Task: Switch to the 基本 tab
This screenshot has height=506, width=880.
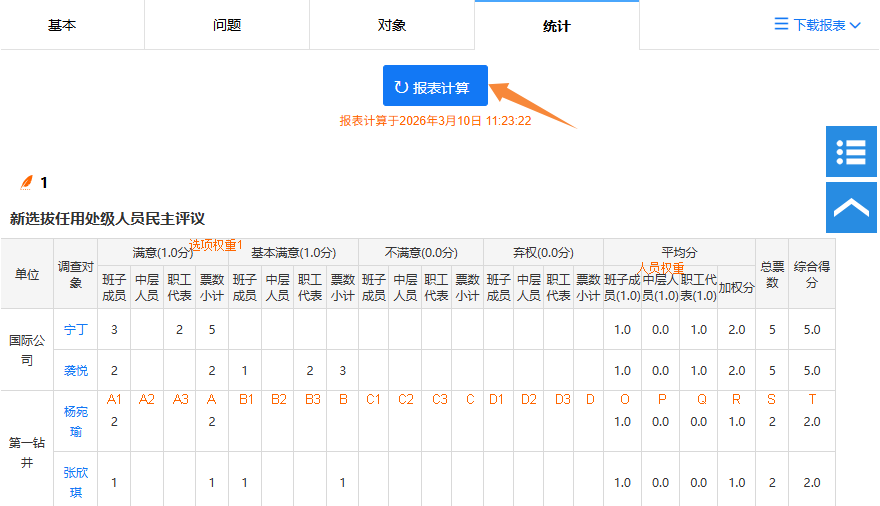Action: 62,25
